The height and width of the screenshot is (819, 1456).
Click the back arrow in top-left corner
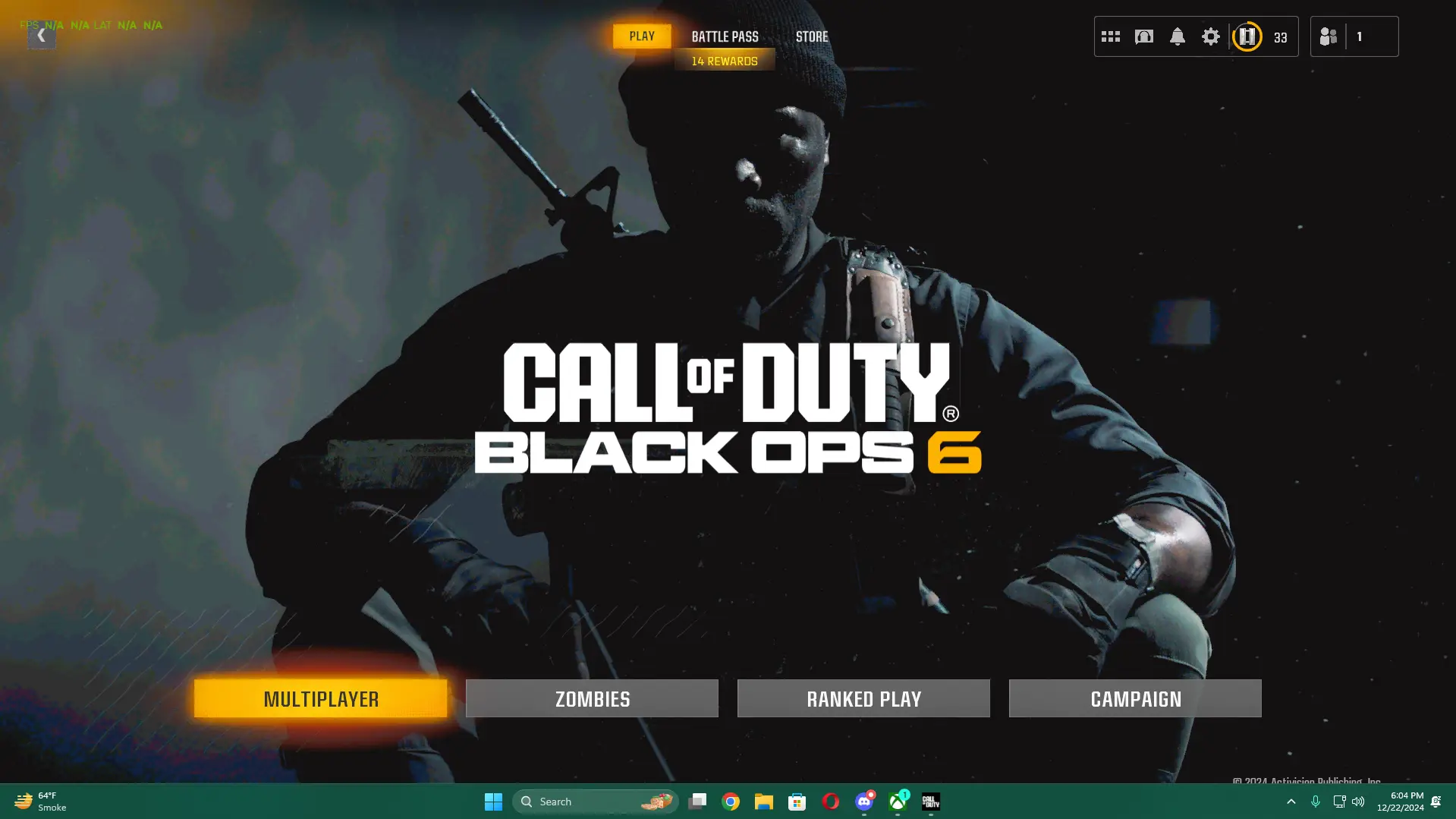pyautogui.click(x=41, y=34)
